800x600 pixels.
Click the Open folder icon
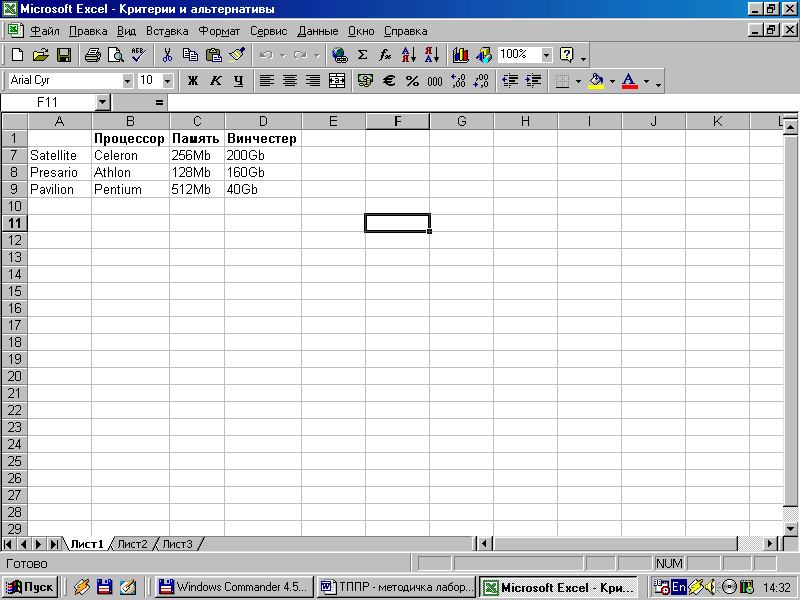pyautogui.click(x=40, y=55)
